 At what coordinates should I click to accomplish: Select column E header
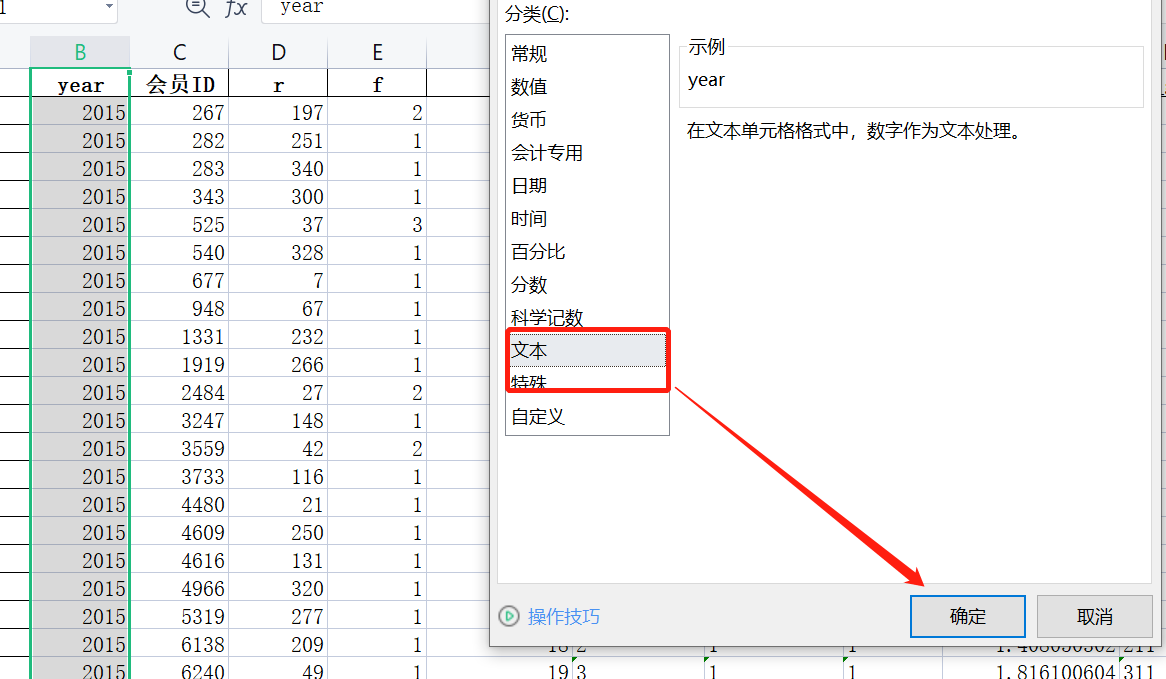(377, 52)
